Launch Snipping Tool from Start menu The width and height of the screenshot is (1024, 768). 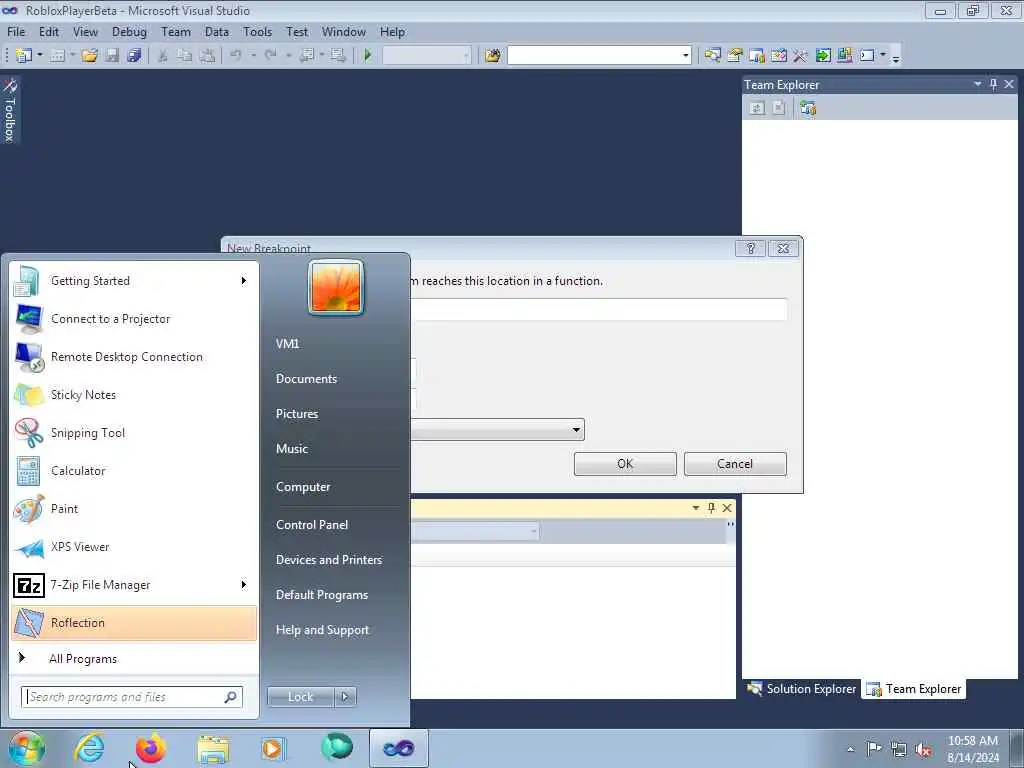134,433
